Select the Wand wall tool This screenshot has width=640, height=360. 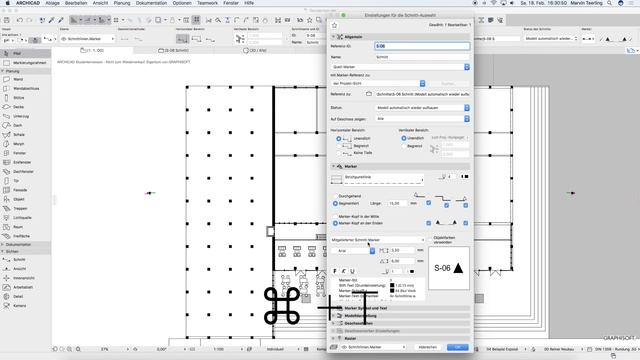click(x=25, y=79)
